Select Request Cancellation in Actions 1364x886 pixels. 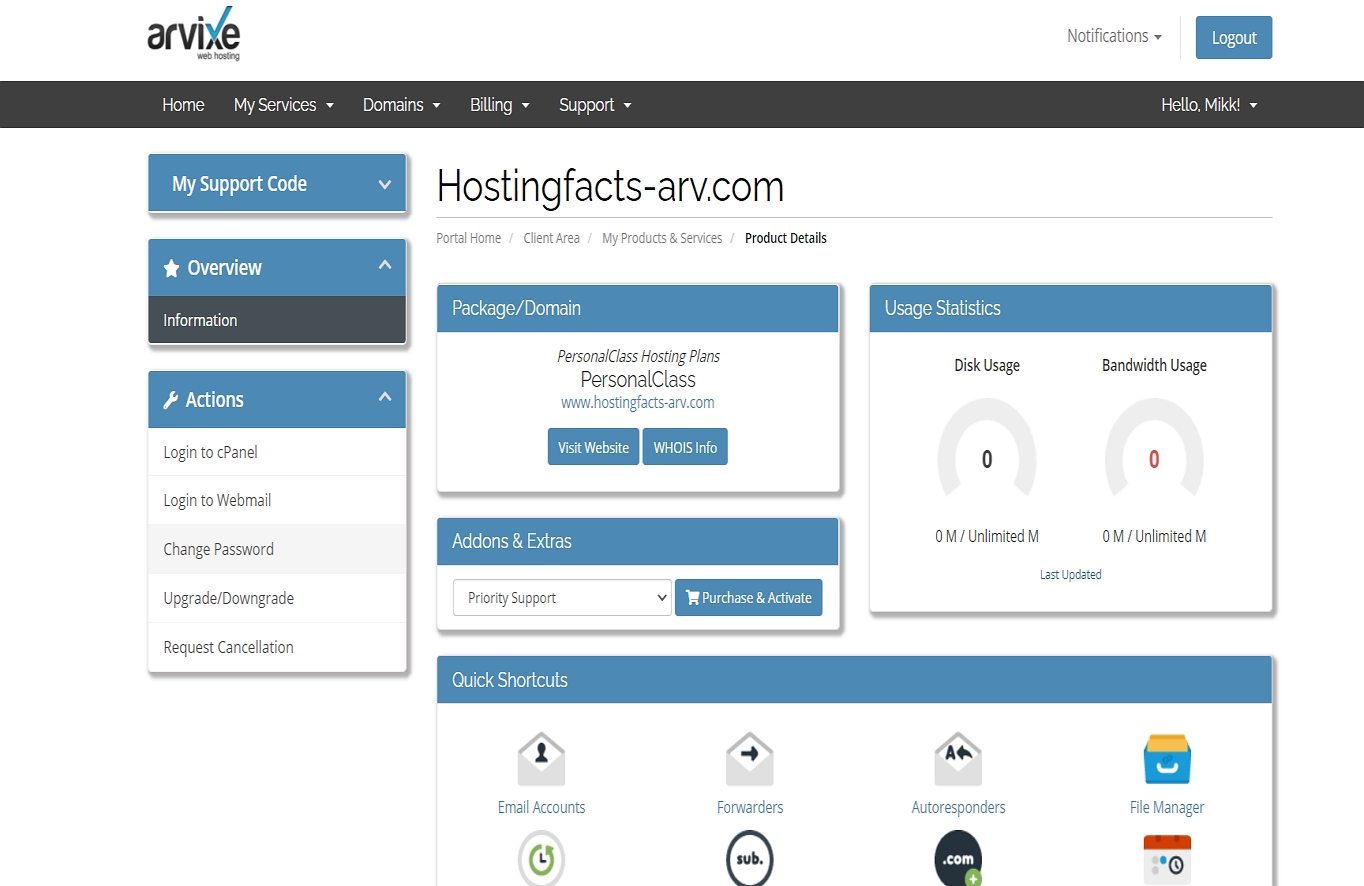pyautogui.click(x=277, y=647)
